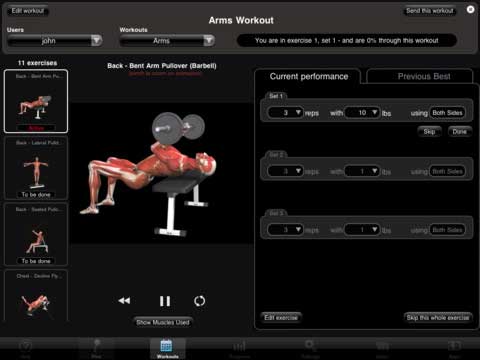Expand the Workouts dropdown showing Arms
The image size is (480, 360).
pos(167,41)
